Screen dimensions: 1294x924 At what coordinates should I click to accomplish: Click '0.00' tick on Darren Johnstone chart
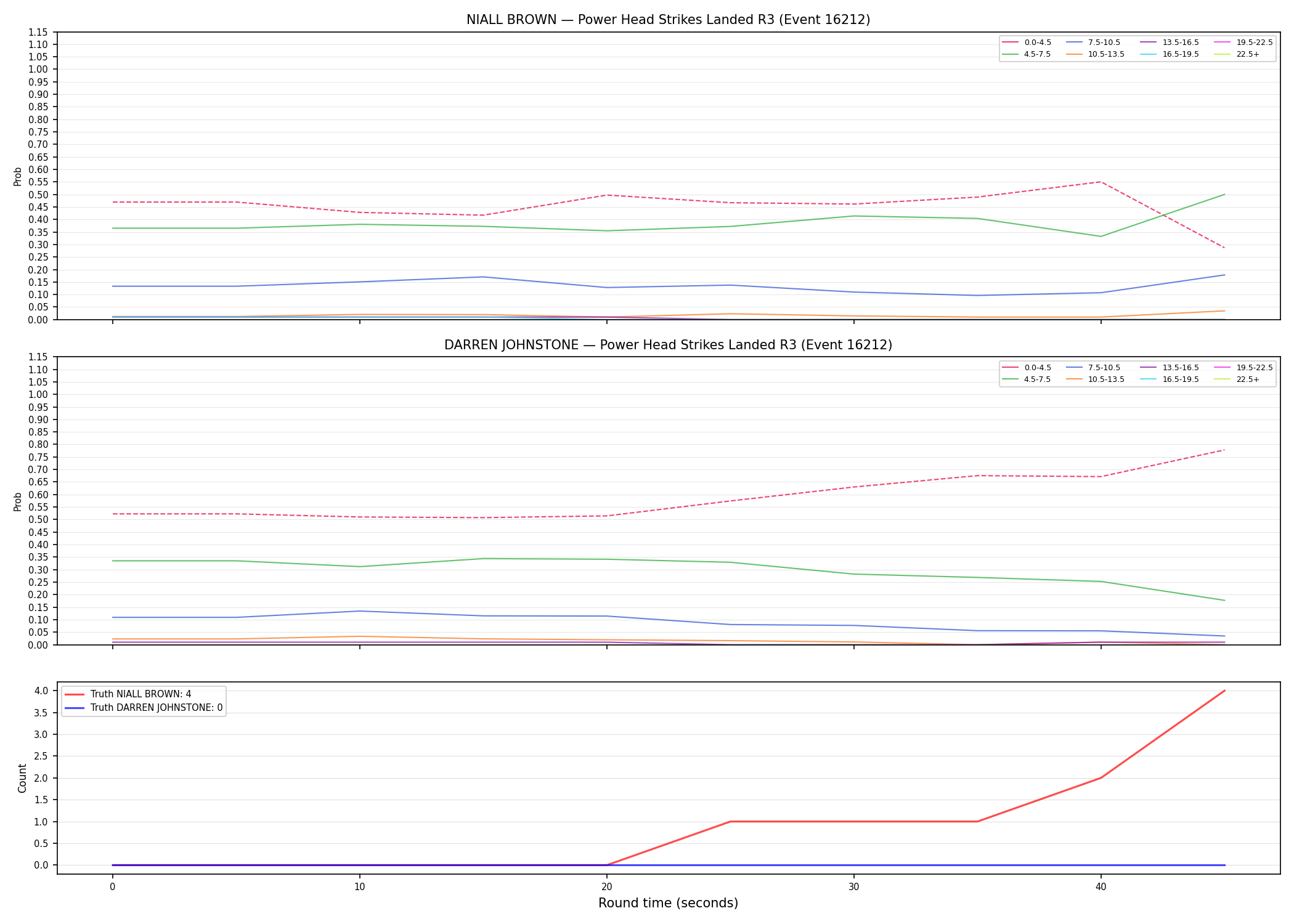tap(39, 645)
